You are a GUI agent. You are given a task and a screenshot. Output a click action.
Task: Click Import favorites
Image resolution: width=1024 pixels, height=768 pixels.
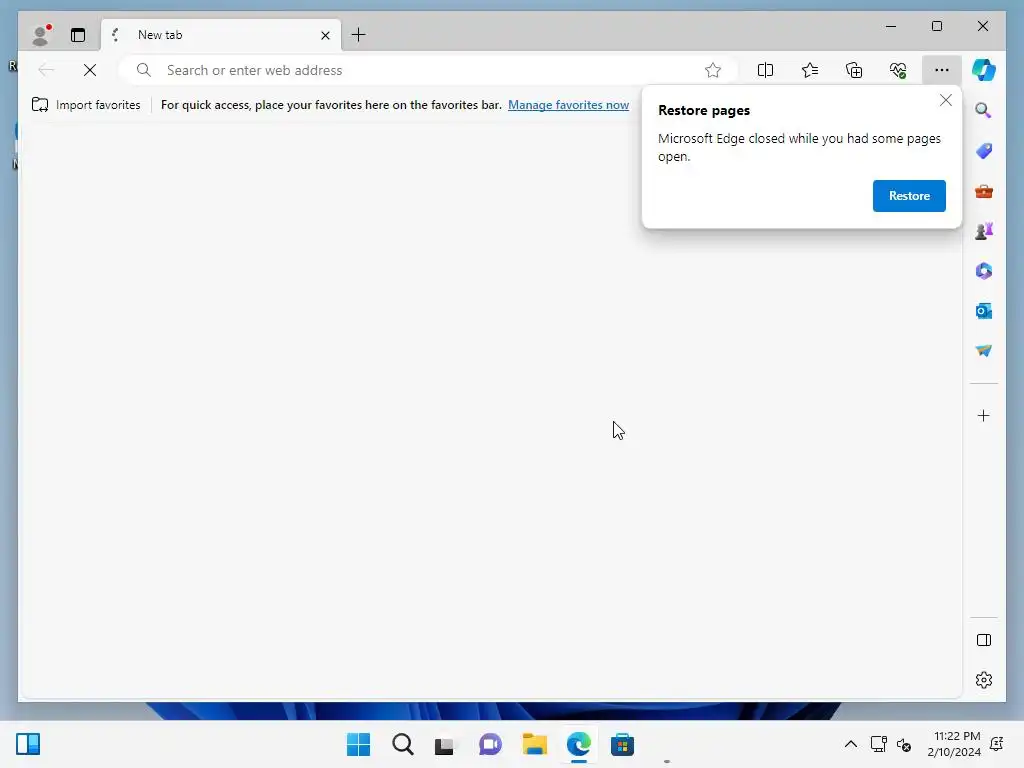[x=86, y=104]
